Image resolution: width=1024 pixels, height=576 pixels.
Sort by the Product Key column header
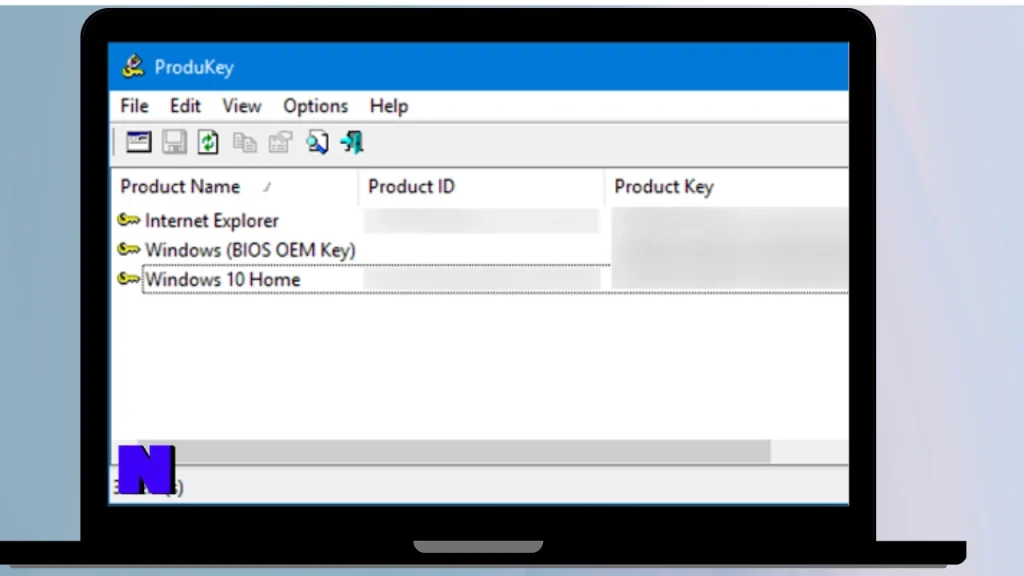click(727, 187)
